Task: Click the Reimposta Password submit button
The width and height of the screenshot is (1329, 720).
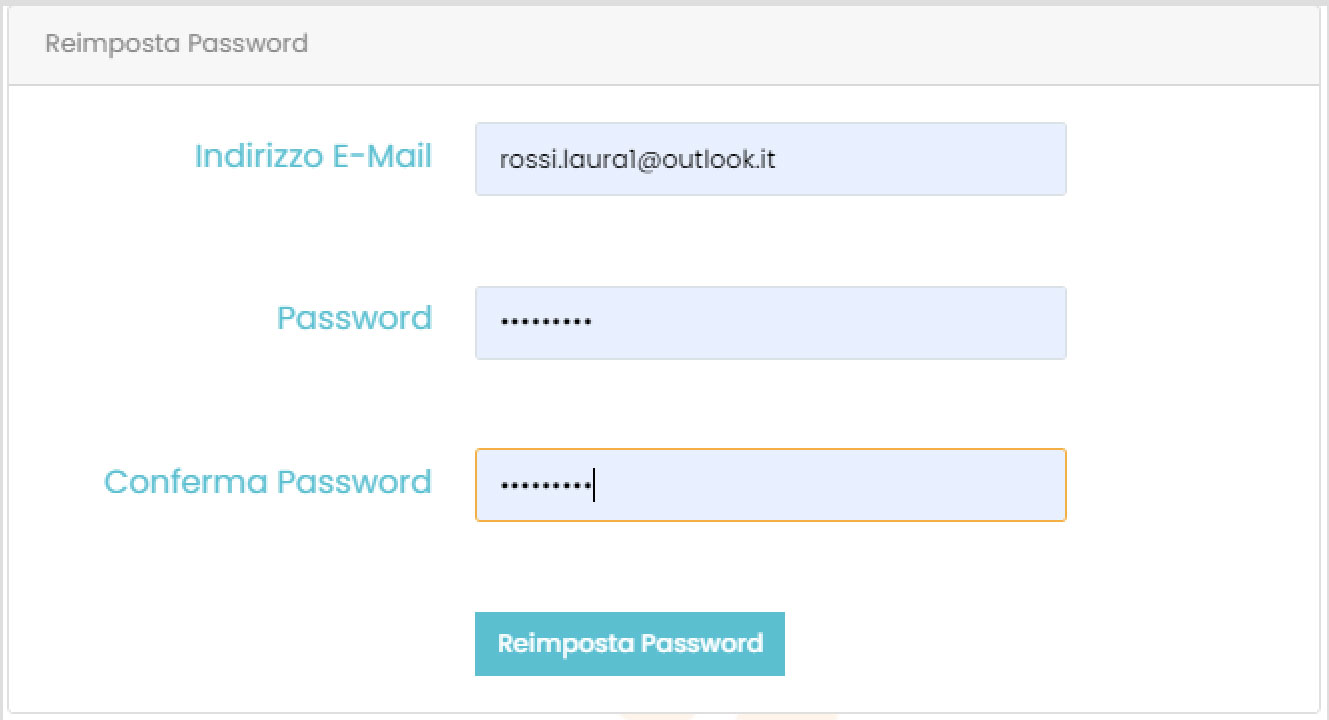Action: click(x=629, y=643)
